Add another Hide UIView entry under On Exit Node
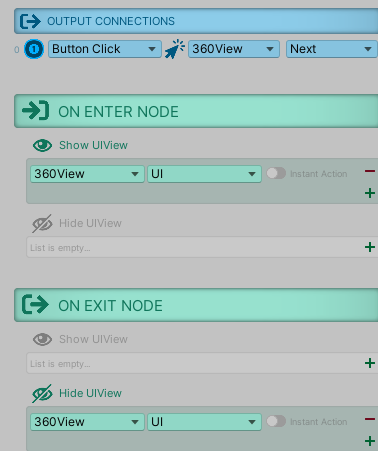 pyautogui.click(x=370, y=441)
